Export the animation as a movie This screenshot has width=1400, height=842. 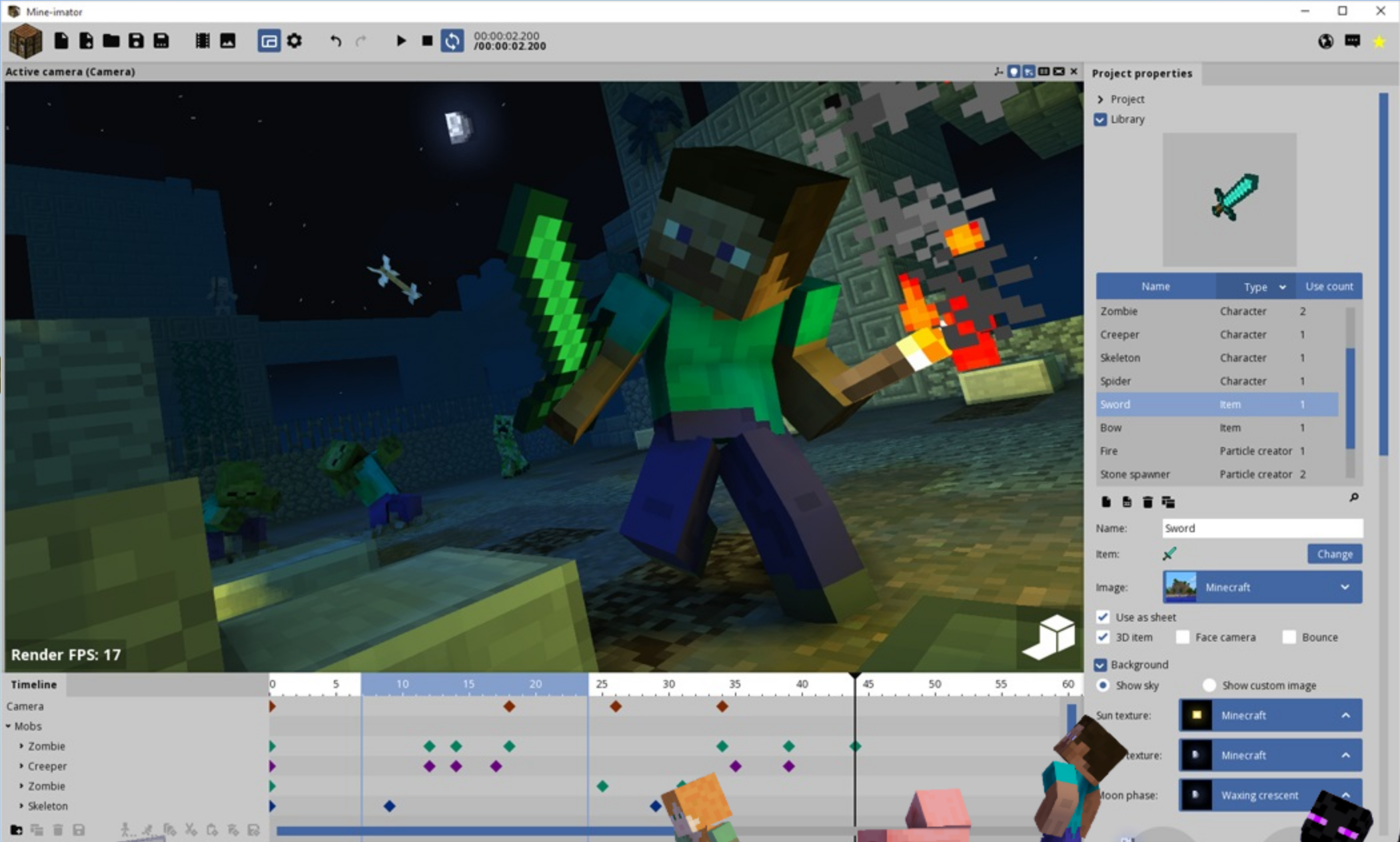[203, 41]
